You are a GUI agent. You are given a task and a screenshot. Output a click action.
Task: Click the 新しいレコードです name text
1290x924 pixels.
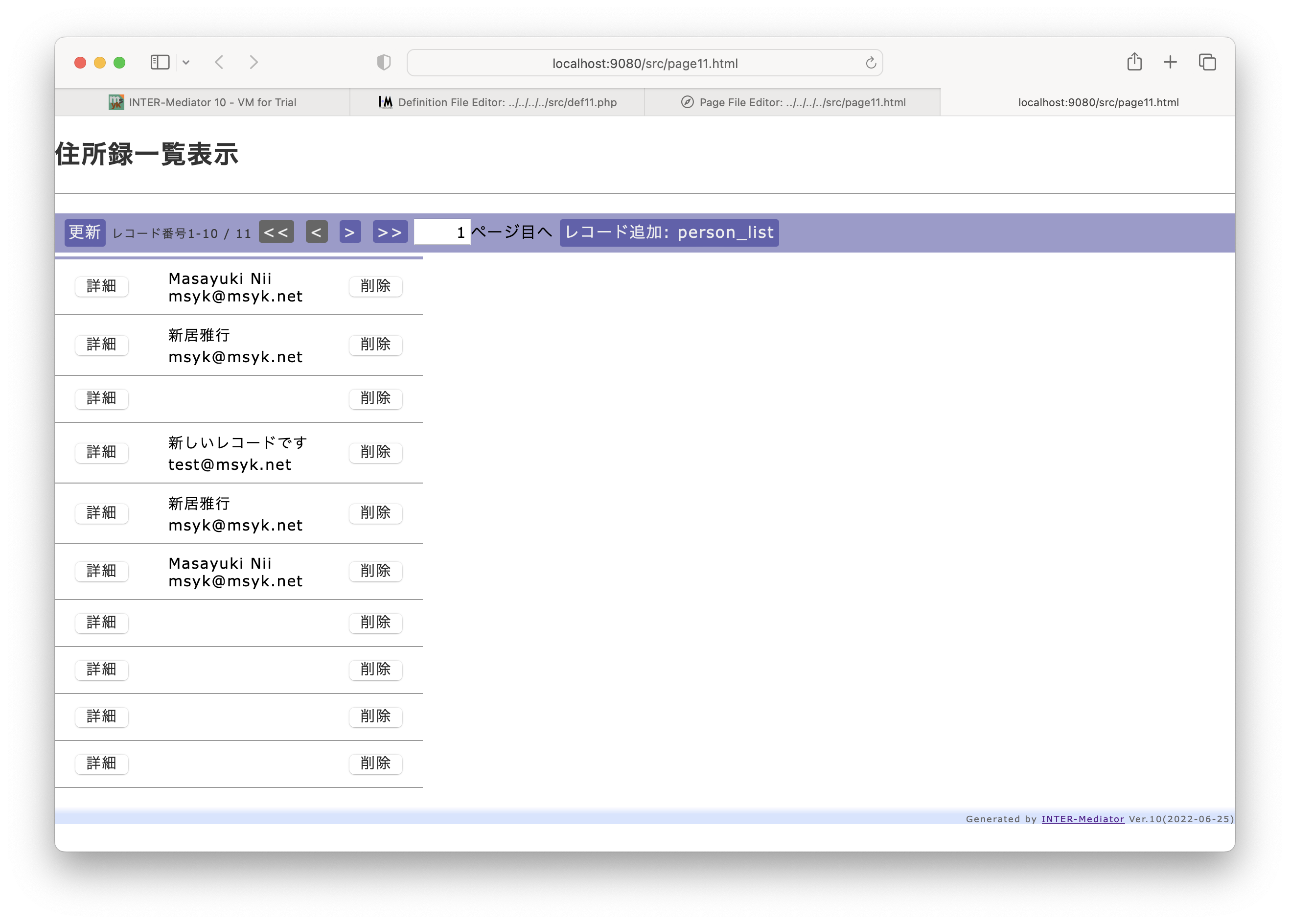238,442
